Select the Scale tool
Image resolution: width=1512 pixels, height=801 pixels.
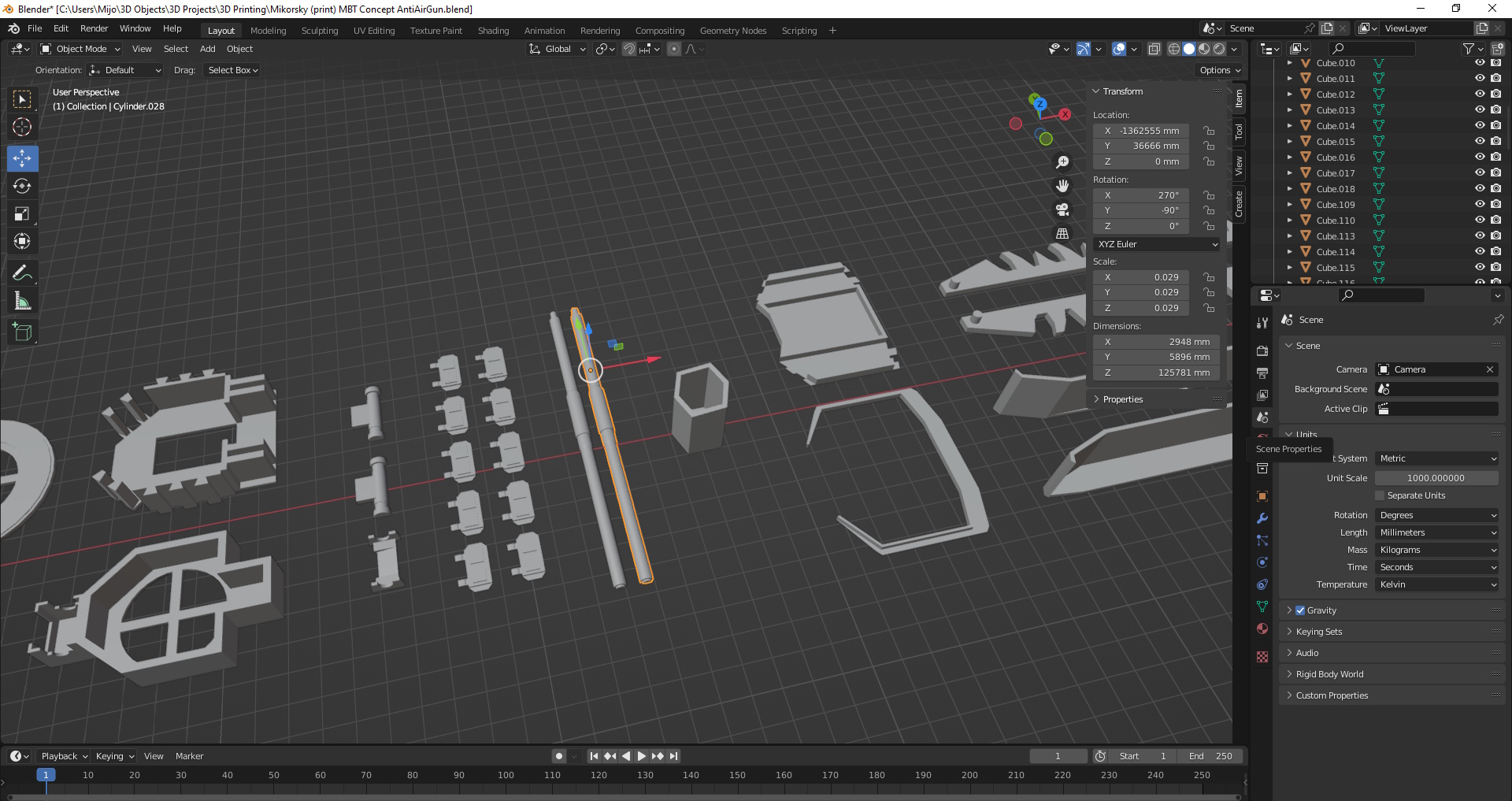pyautogui.click(x=22, y=214)
